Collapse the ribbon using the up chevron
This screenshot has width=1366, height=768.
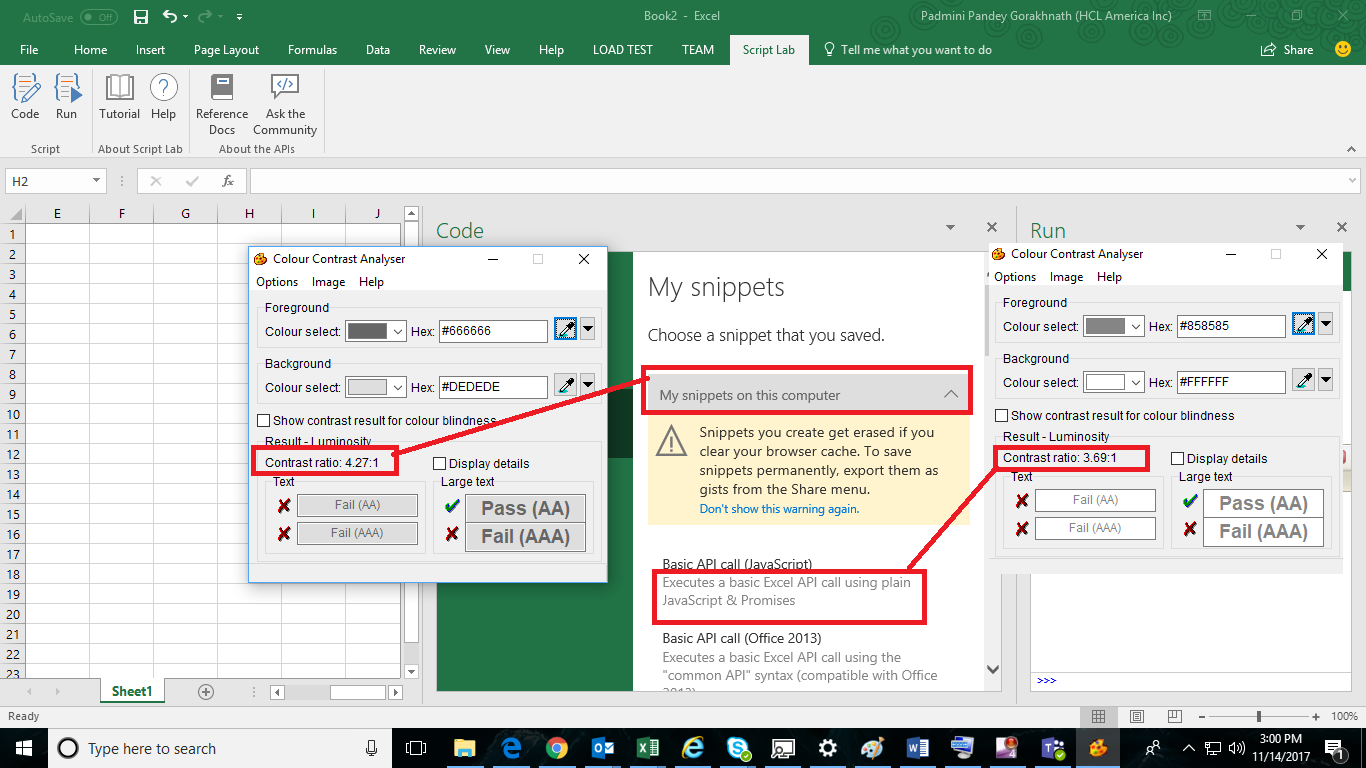1351,148
